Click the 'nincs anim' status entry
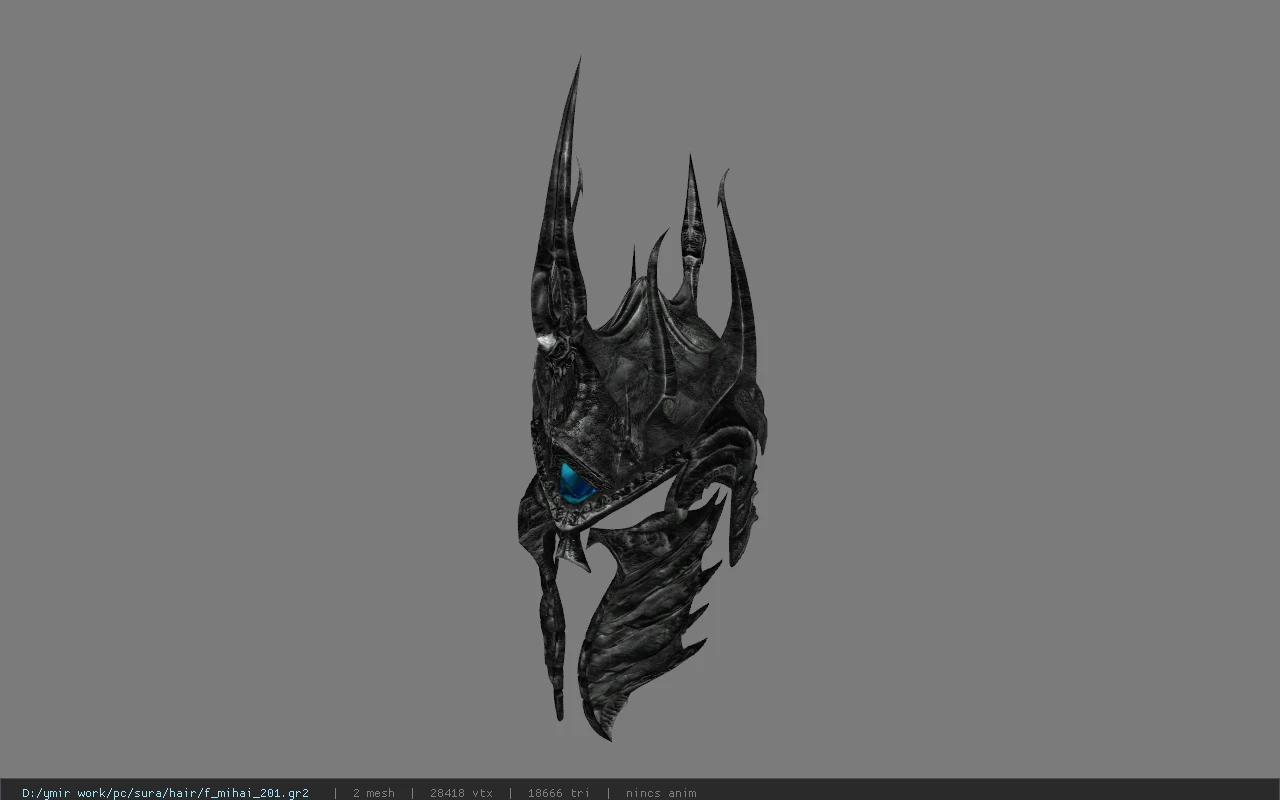Viewport: 1280px width, 800px height. tap(661, 793)
